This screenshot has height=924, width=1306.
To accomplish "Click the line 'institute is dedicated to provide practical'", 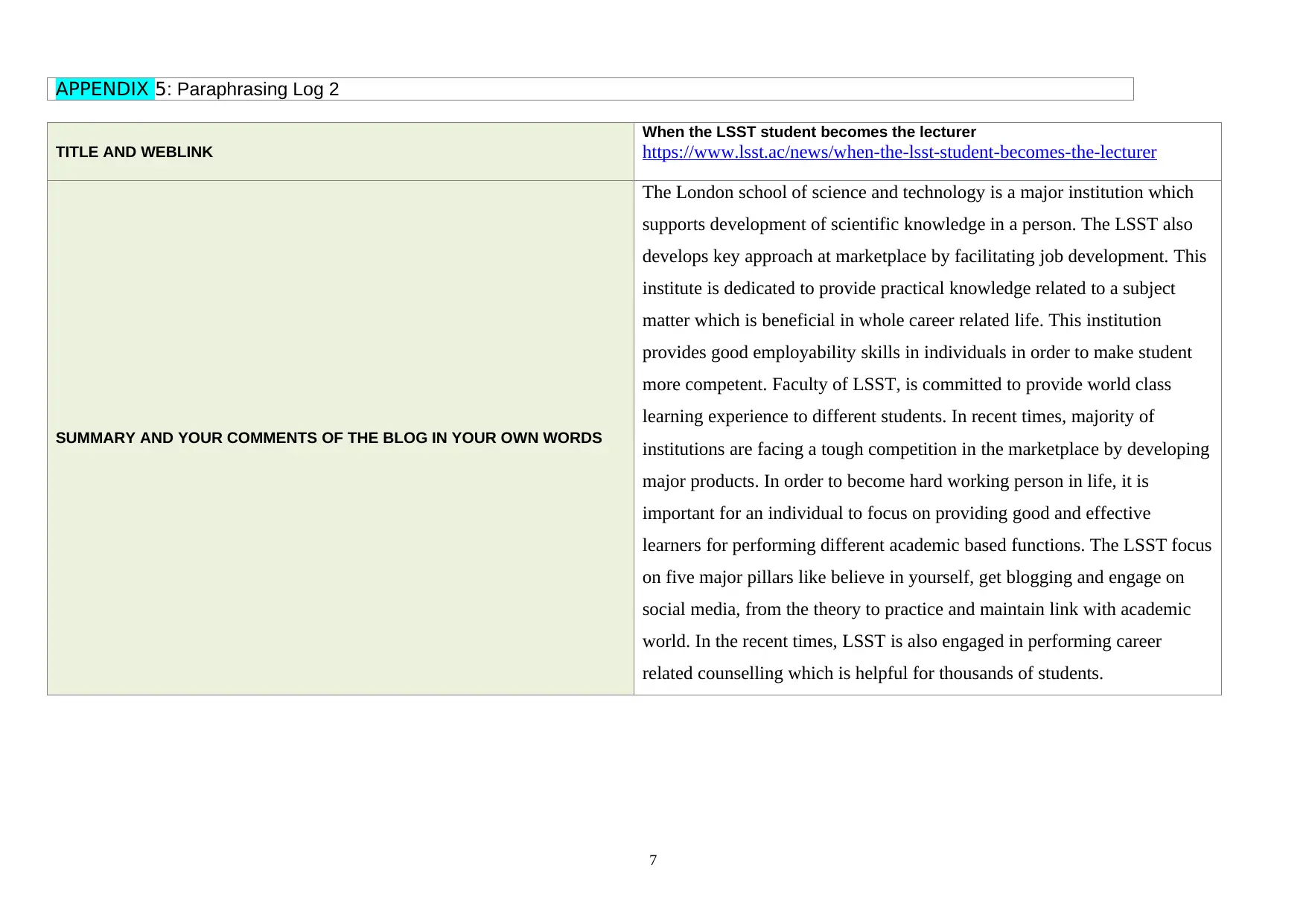I will click(908, 289).
